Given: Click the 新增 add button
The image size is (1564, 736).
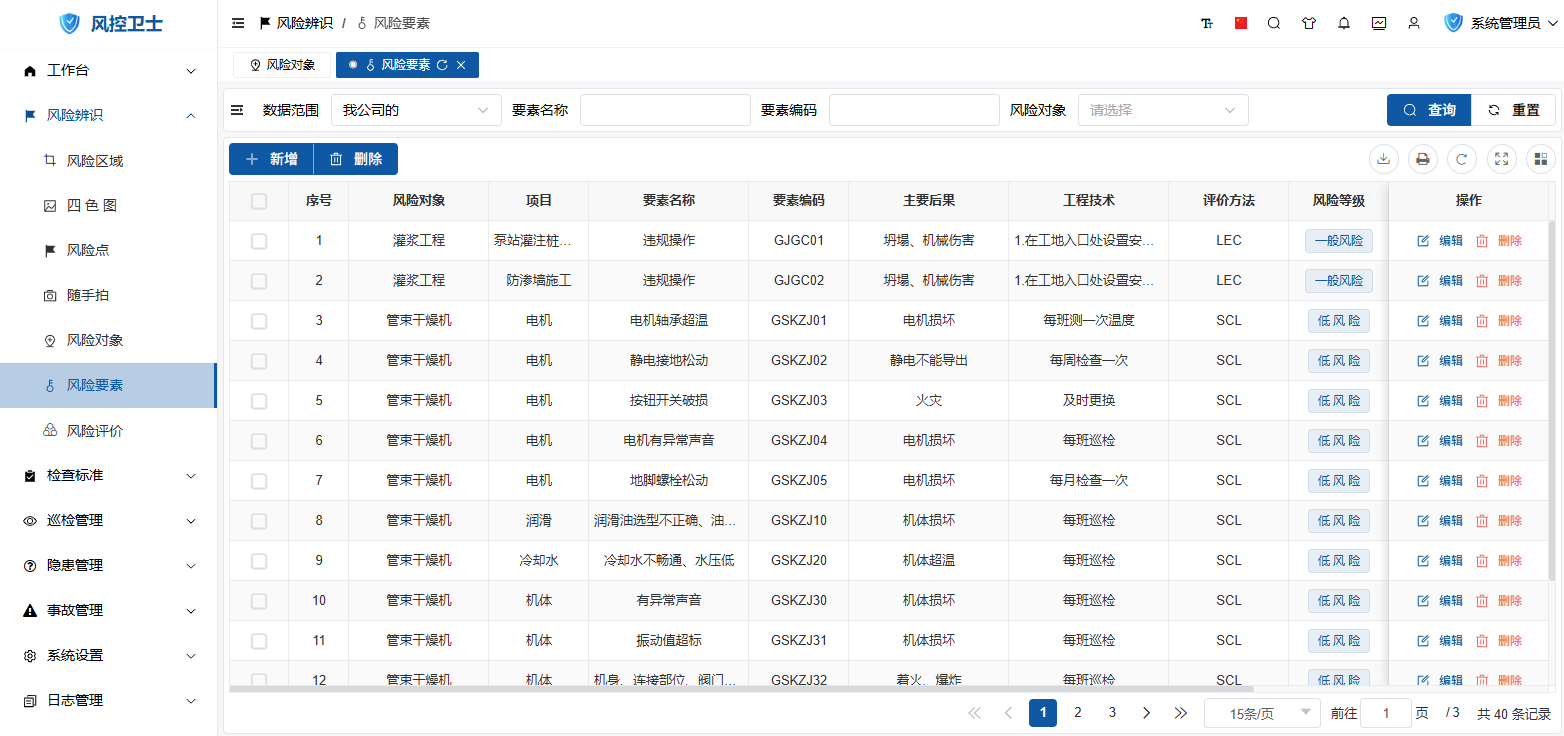Looking at the screenshot, I should tap(271, 159).
